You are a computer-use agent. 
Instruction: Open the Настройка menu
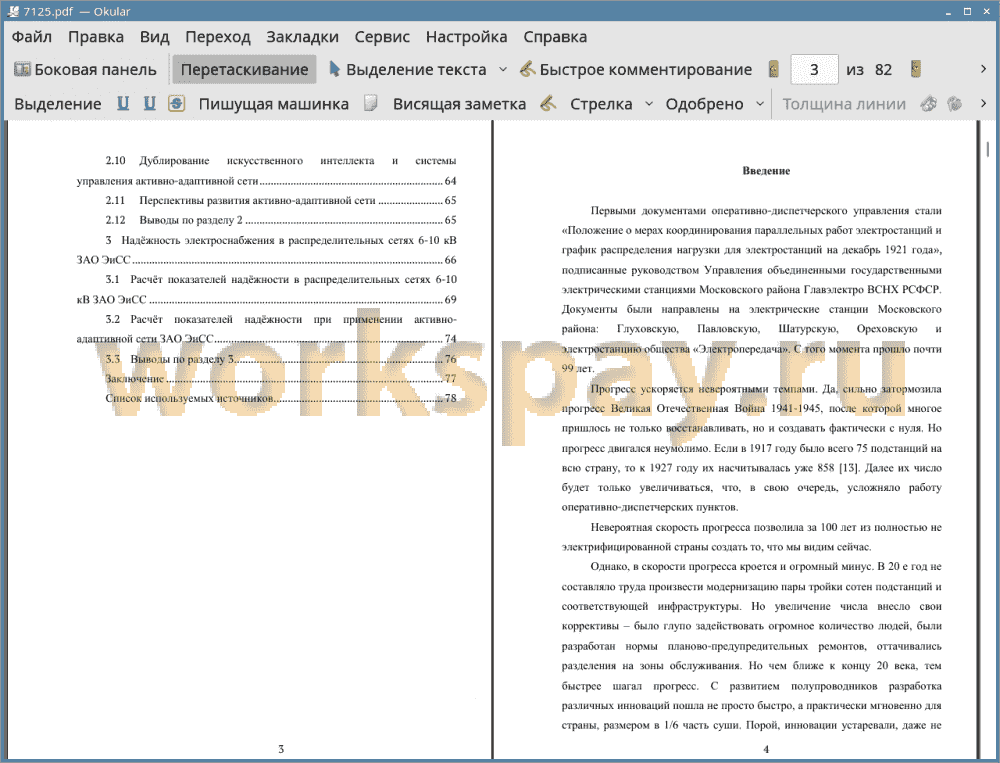click(x=466, y=37)
